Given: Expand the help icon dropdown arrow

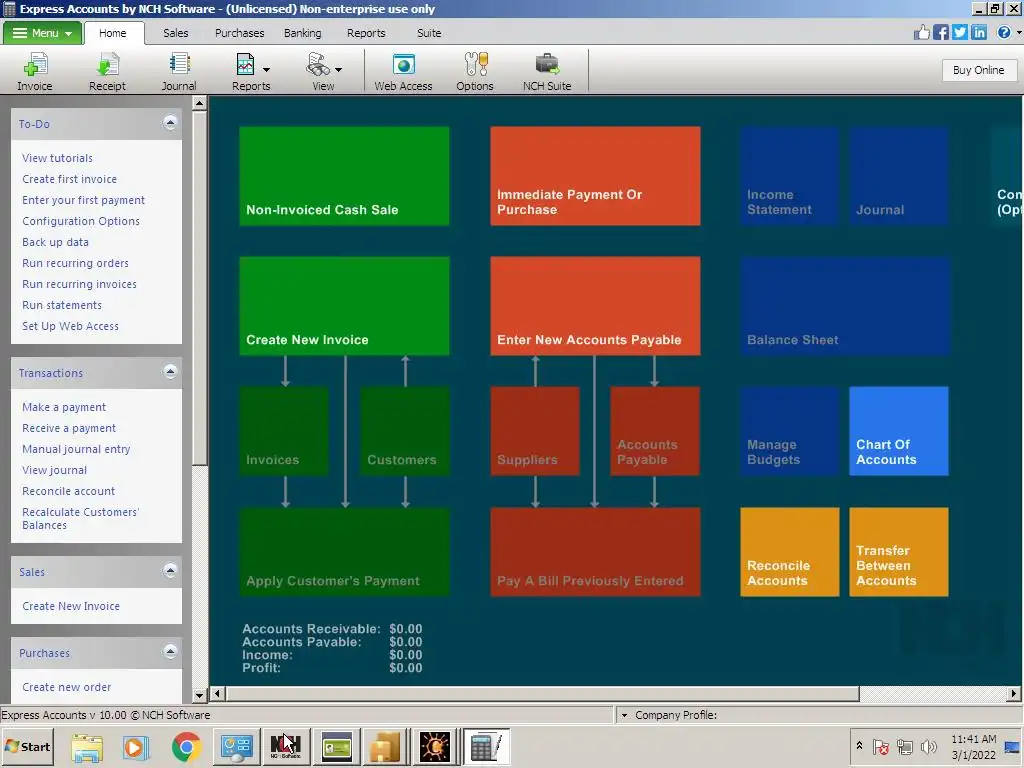Looking at the screenshot, I should pyautogui.click(x=1018, y=32).
